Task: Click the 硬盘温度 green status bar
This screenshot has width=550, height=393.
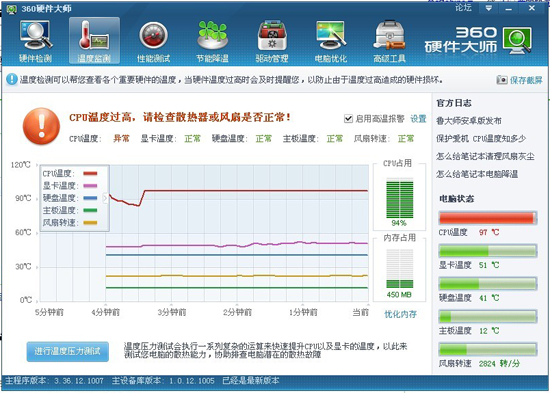Action: [x=488, y=284]
